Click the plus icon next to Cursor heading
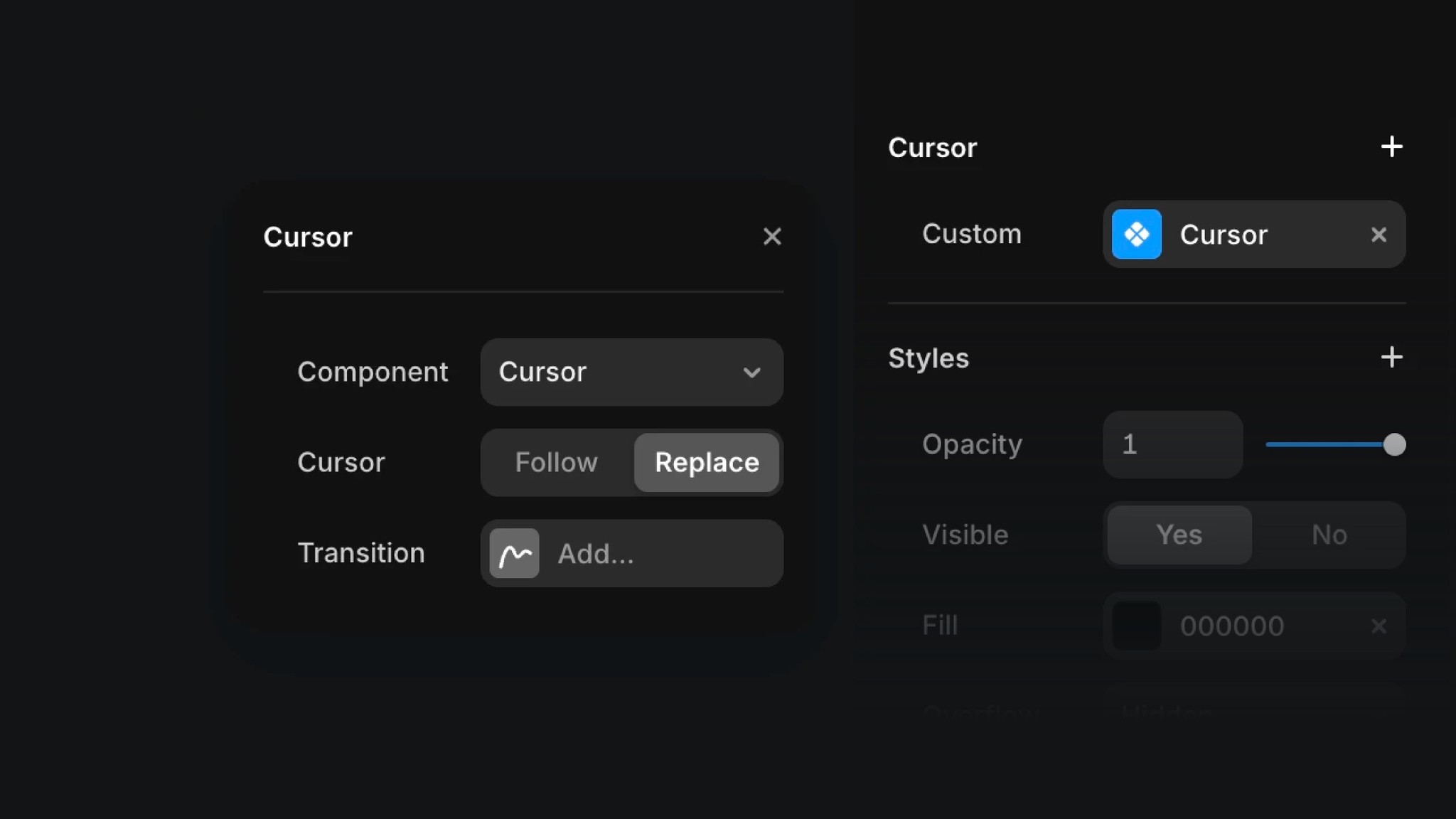The width and height of the screenshot is (1456, 819). click(x=1391, y=146)
